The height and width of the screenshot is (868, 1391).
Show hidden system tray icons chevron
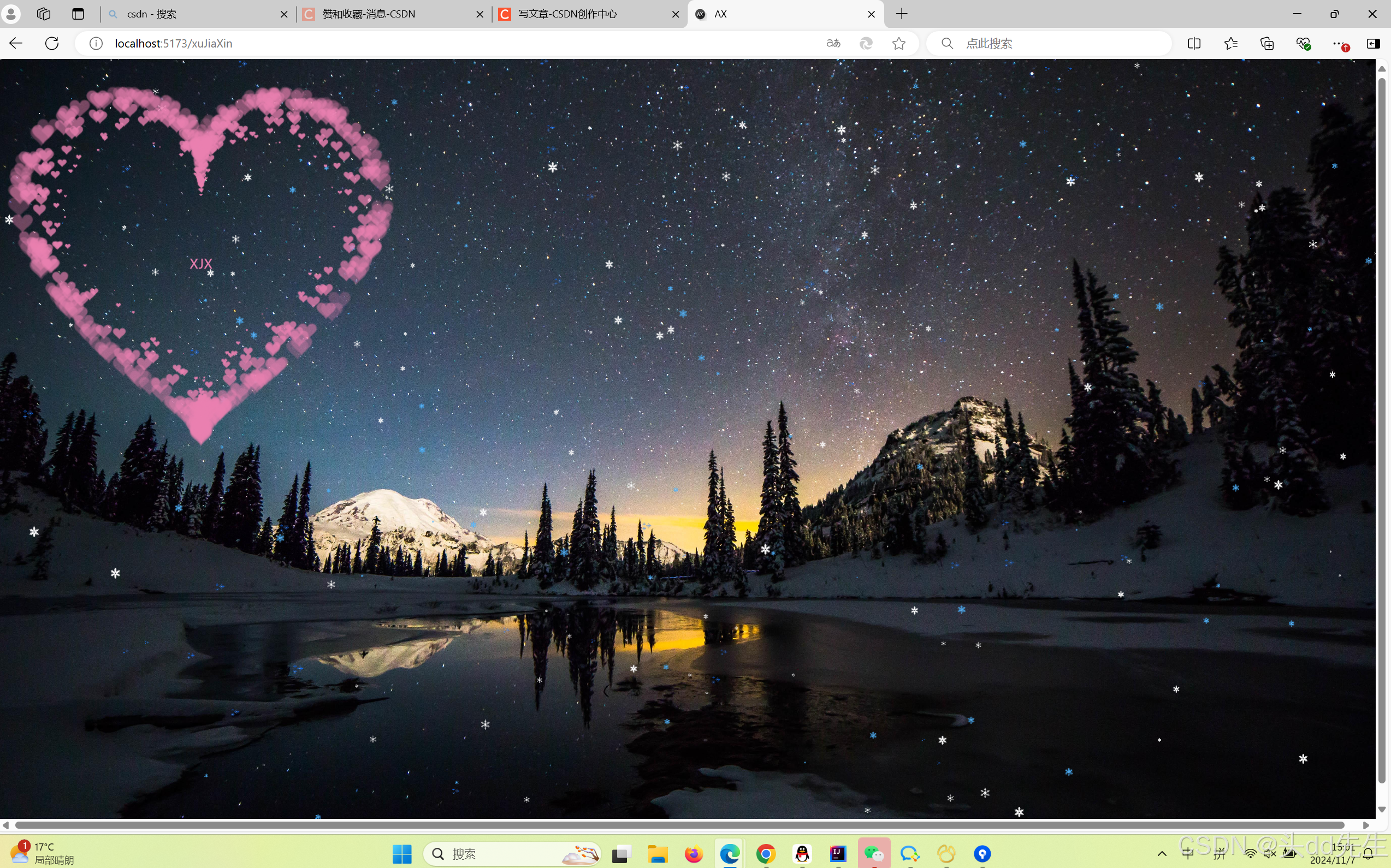1161,854
